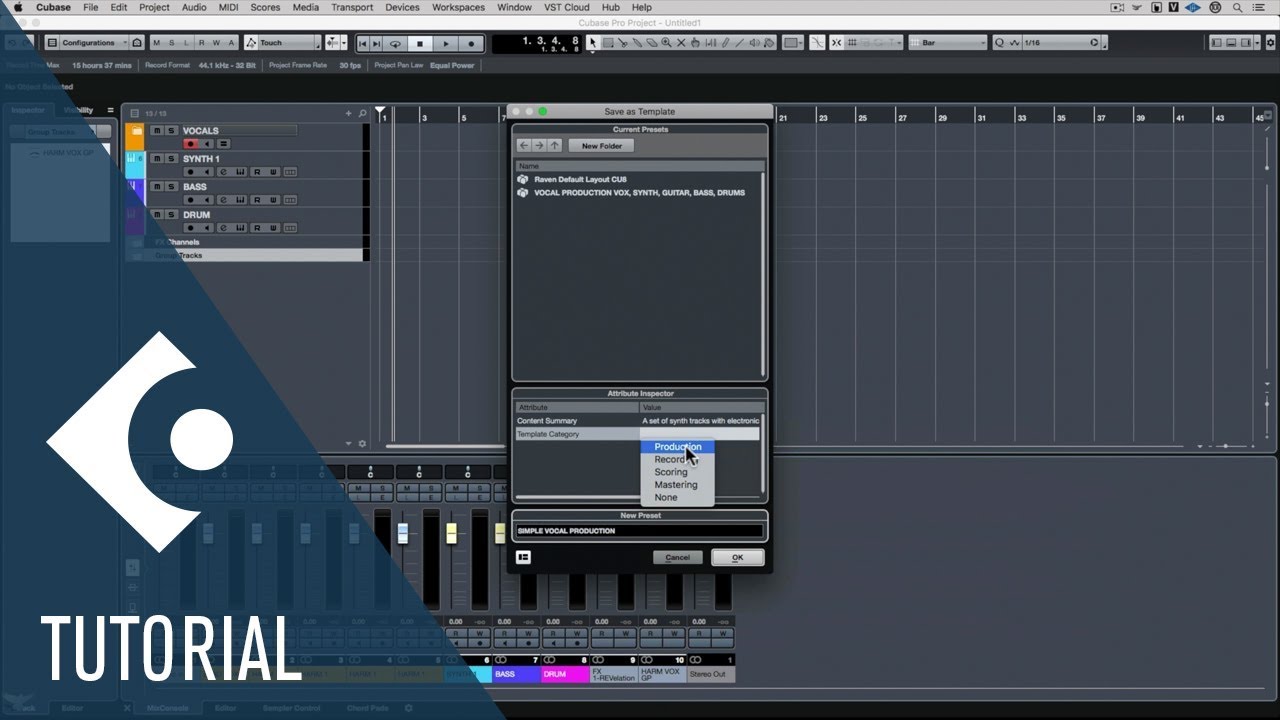
Task: Click OK in Save as Template
Action: point(737,557)
